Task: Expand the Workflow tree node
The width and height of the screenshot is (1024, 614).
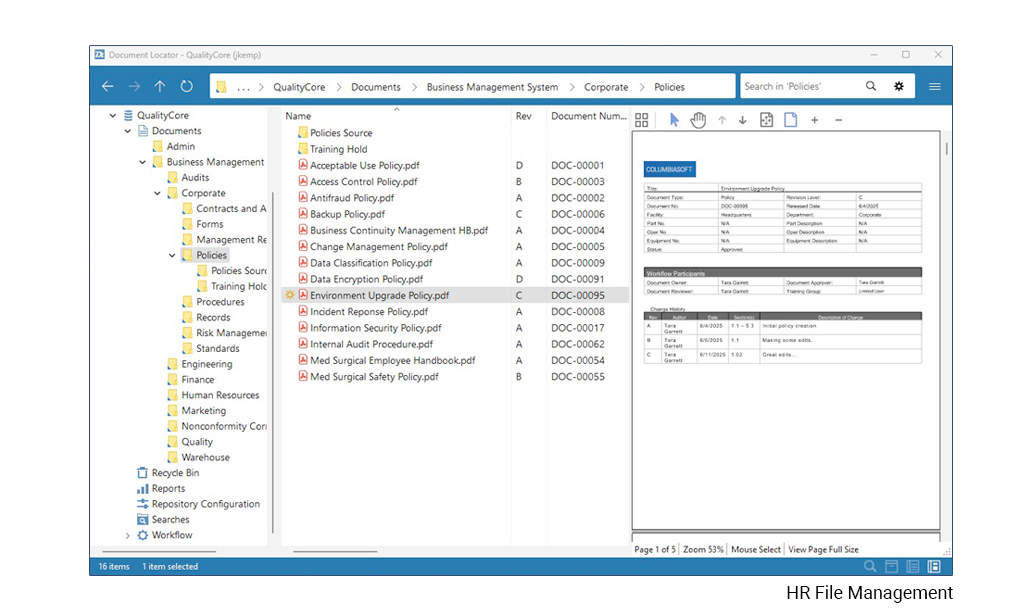Action: pos(127,536)
